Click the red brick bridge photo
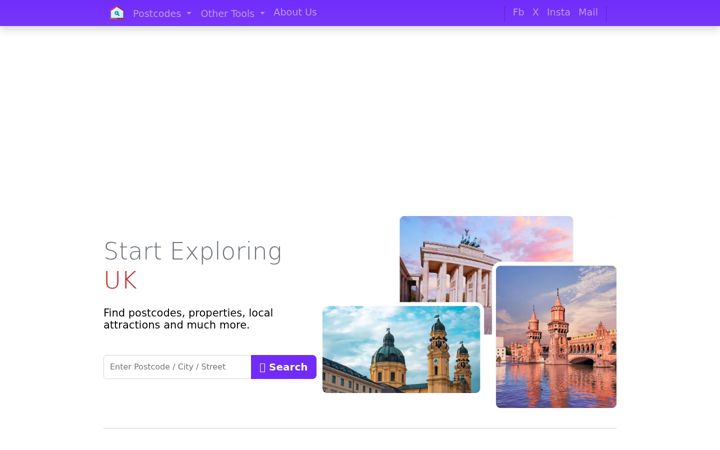The image size is (720, 450). tap(556, 337)
